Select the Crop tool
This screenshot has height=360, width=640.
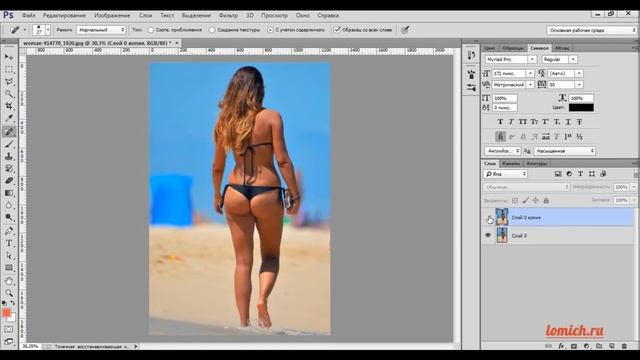click(9, 106)
